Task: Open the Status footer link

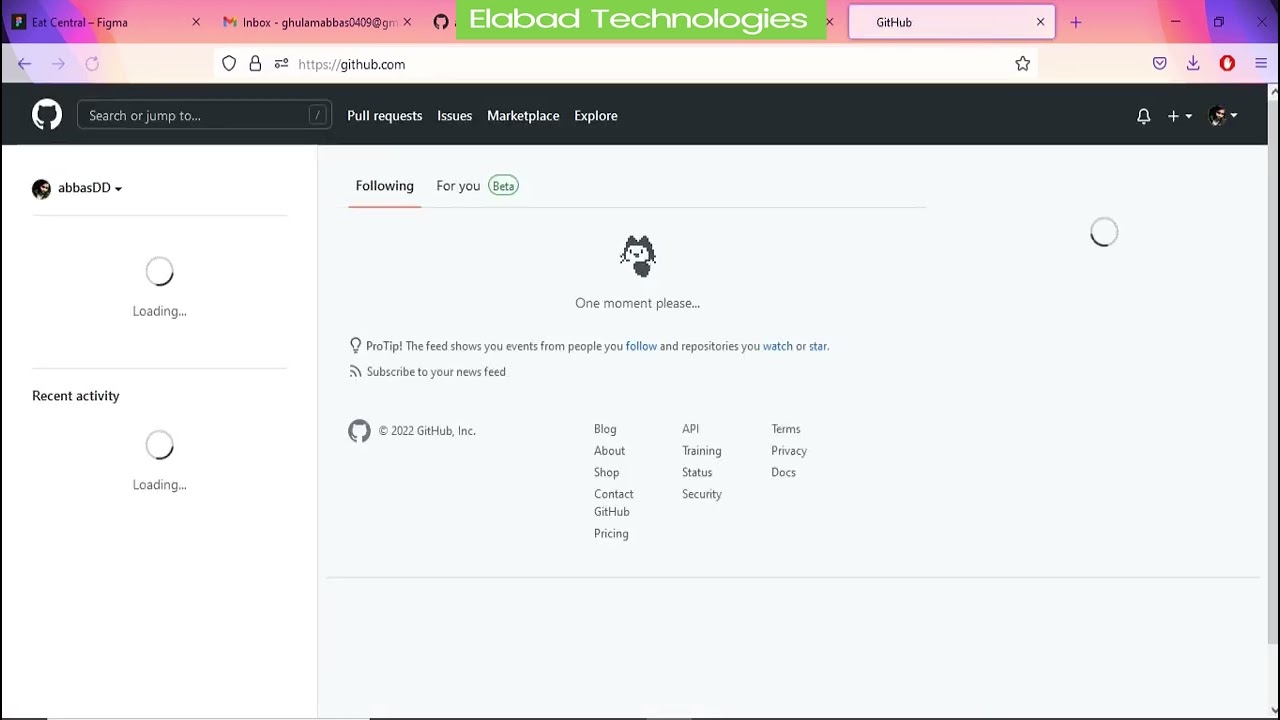Action: (x=697, y=472)
